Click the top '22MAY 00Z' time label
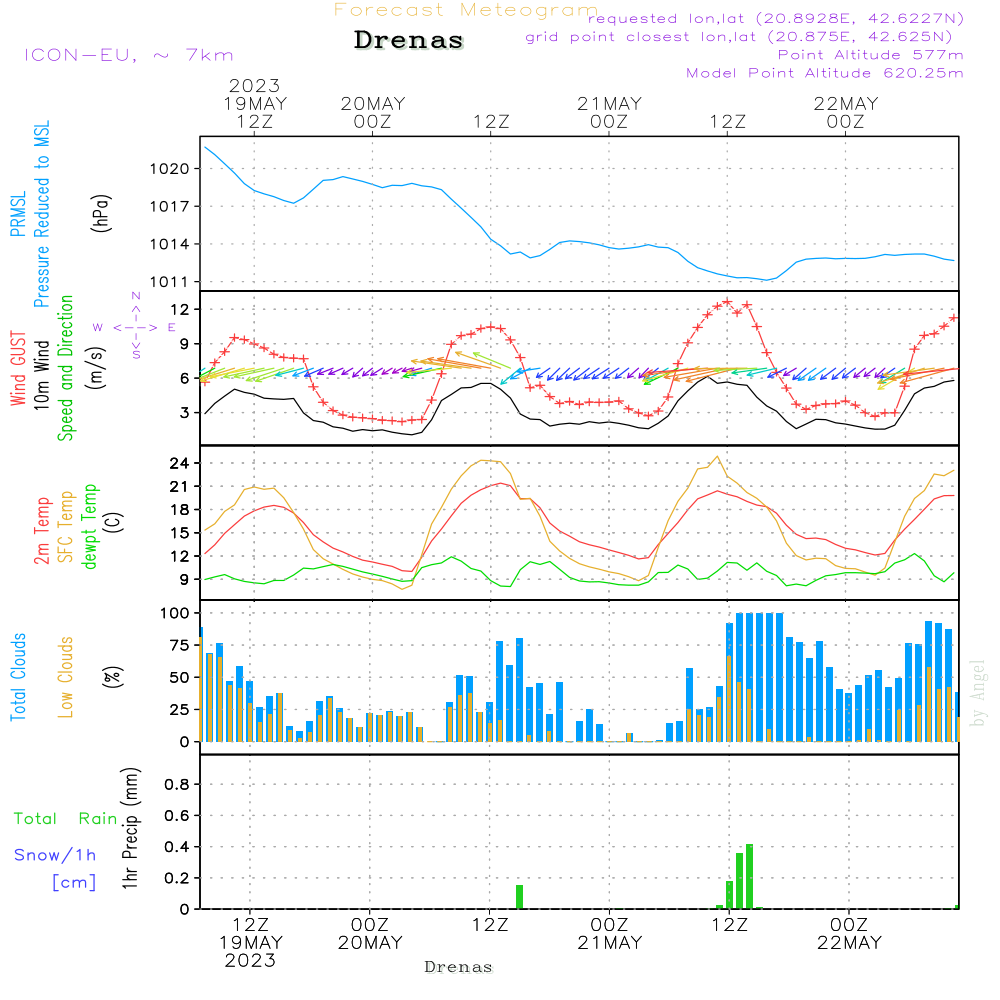 coord(846,113)
